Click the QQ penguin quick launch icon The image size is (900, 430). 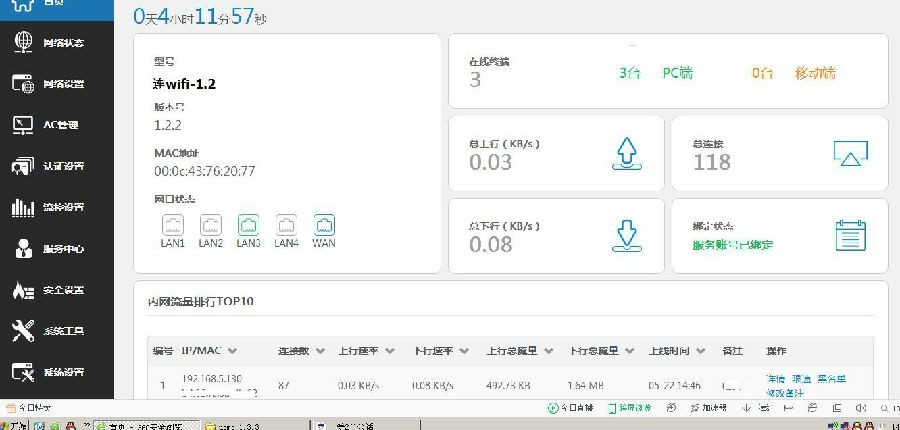click(x=71, y=427)
